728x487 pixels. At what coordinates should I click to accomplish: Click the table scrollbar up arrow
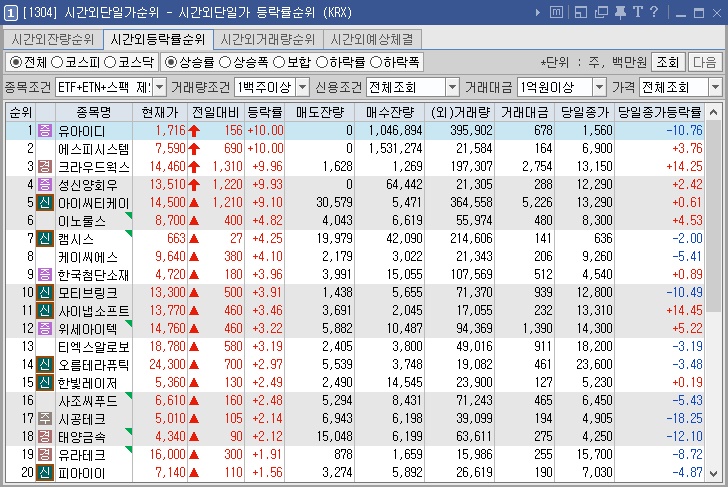pos(714,112)
